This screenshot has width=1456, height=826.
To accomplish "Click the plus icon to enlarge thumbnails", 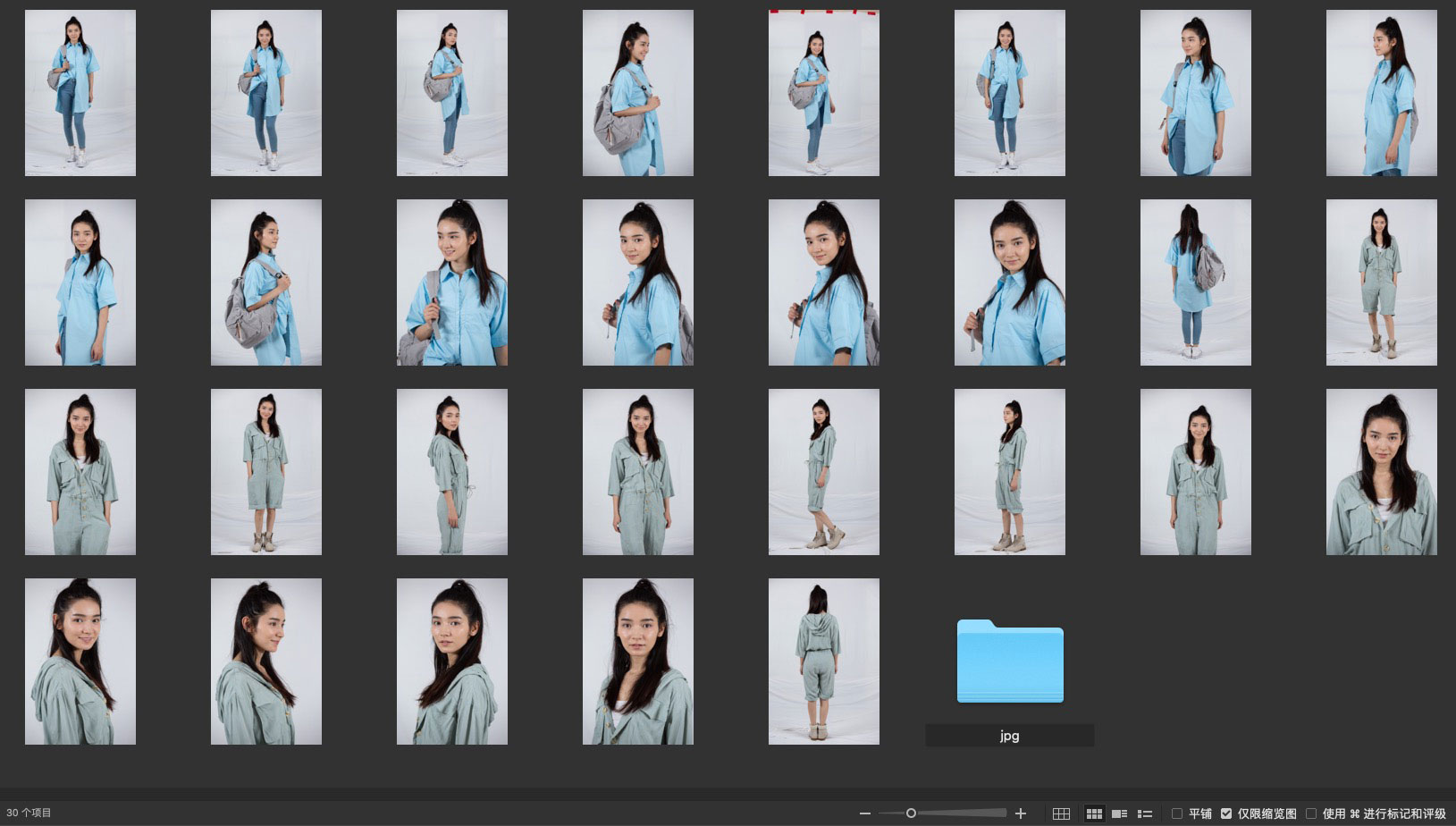I will (1021, 813).
